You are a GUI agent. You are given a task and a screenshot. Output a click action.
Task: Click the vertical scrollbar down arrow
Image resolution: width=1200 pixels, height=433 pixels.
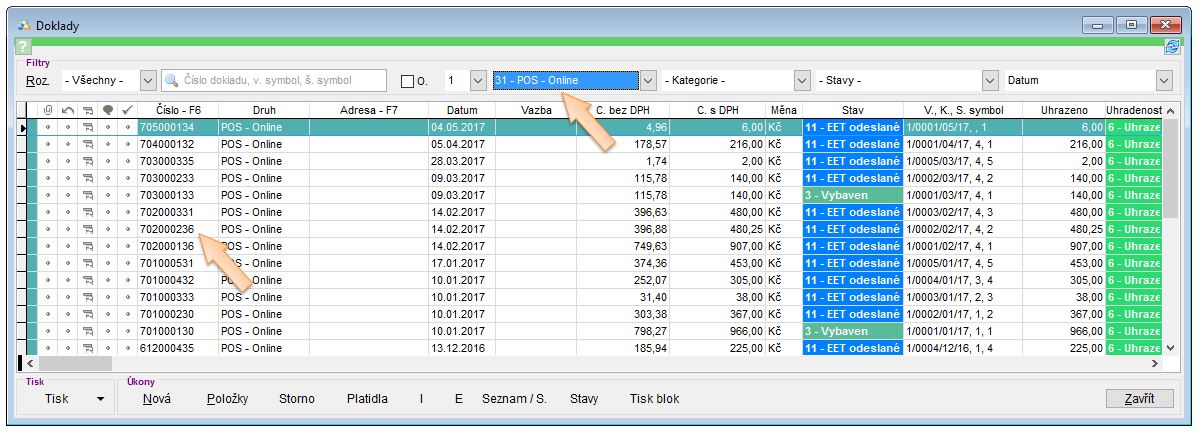(1172, 346)
